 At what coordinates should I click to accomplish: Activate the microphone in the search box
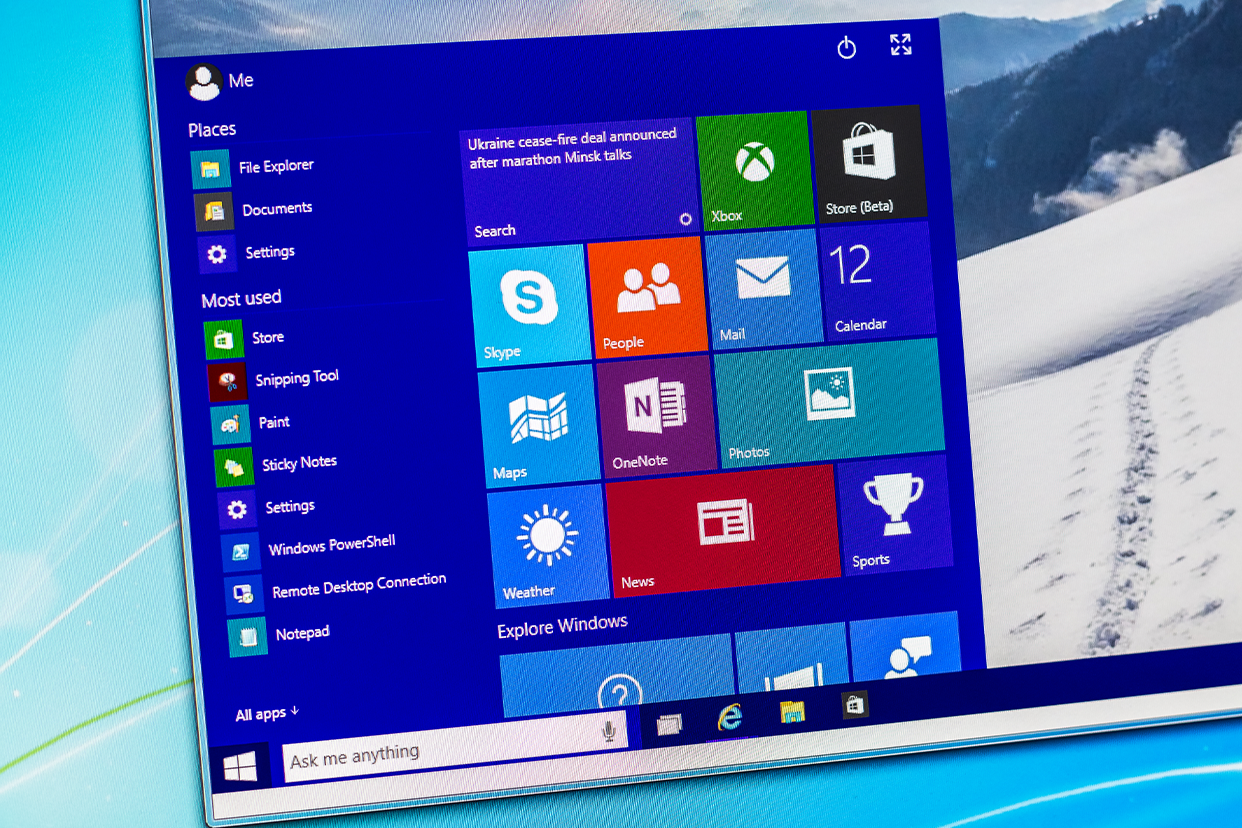click(608, 732)
